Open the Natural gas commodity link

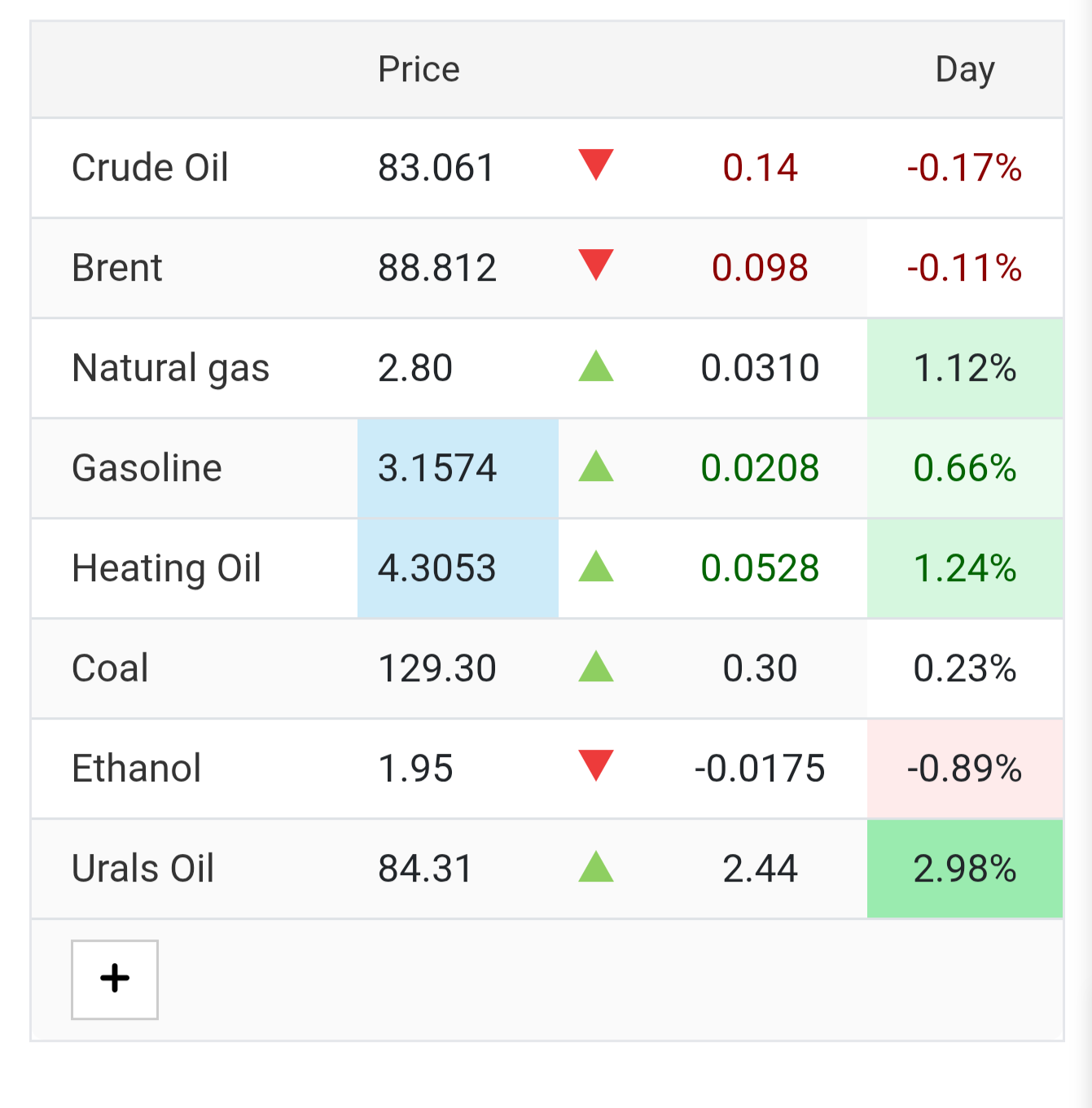(170, 368)
